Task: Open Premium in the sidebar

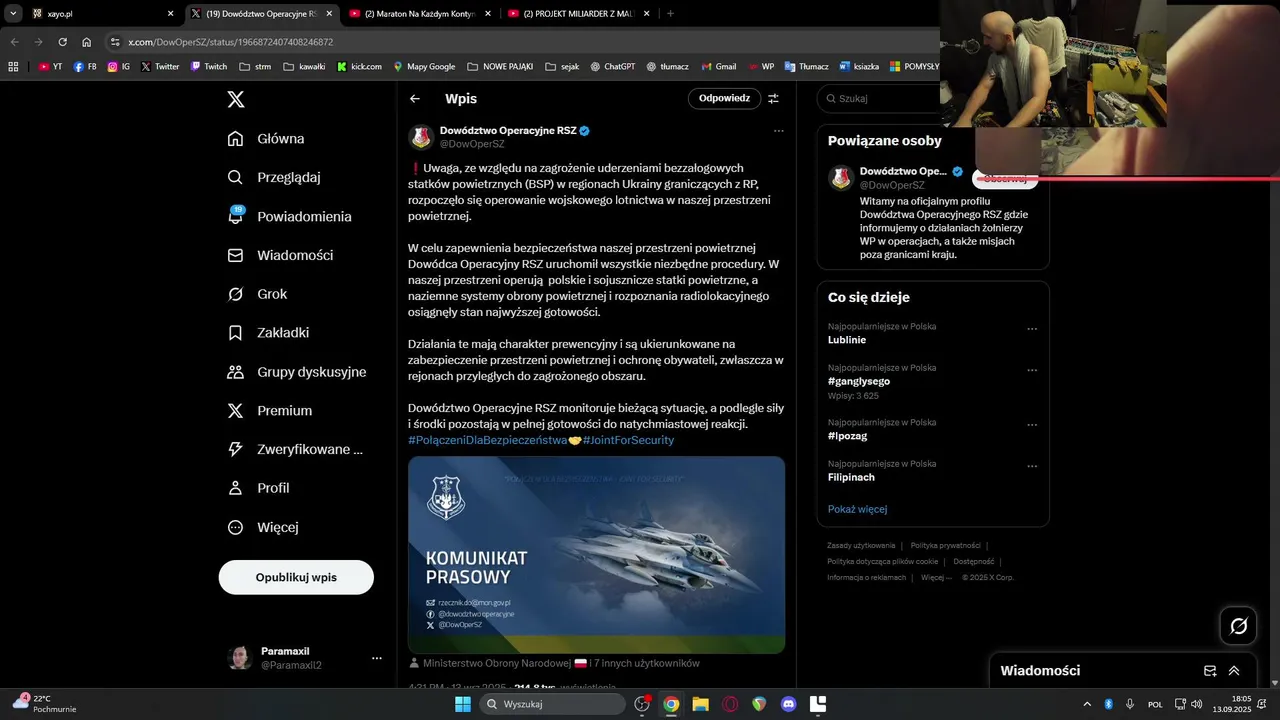Action: tap(270, 411)
